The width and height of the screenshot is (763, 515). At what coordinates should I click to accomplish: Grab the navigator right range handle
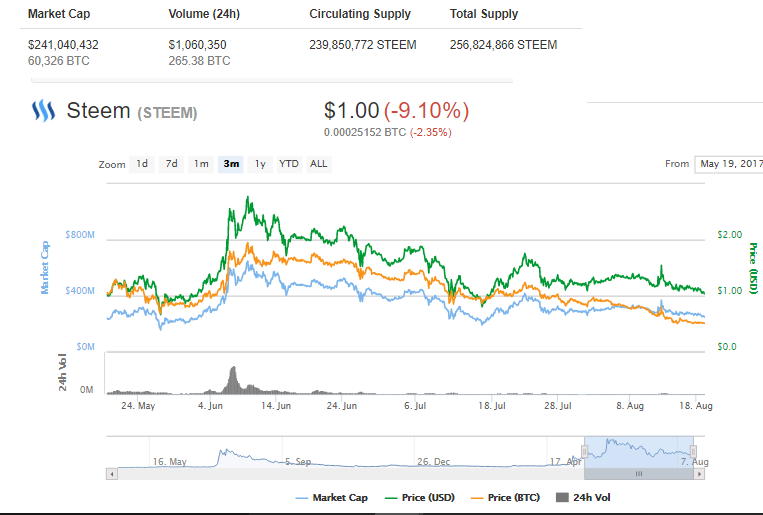(x=693, y=451)
